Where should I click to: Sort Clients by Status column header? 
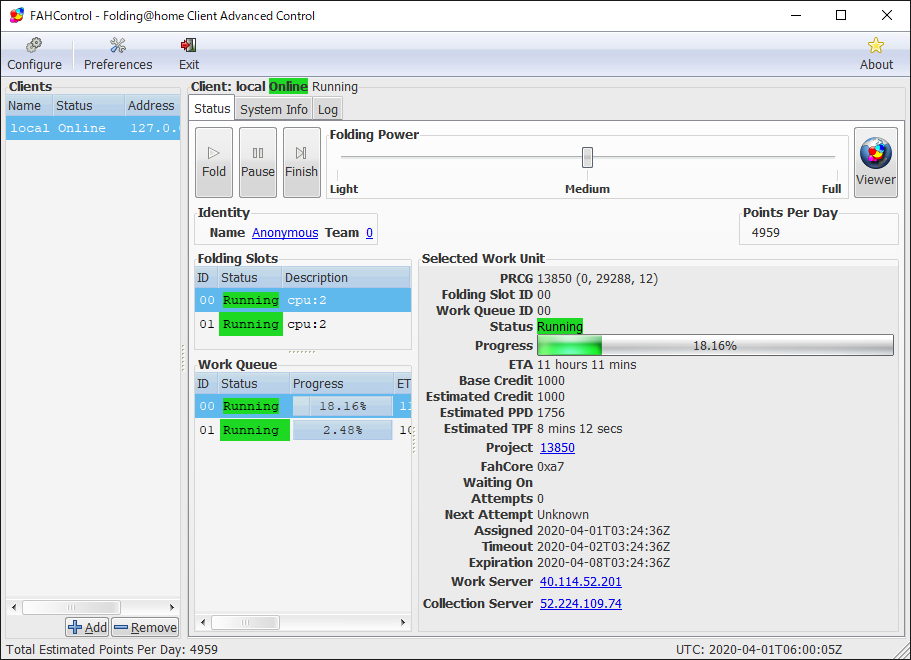88,106
